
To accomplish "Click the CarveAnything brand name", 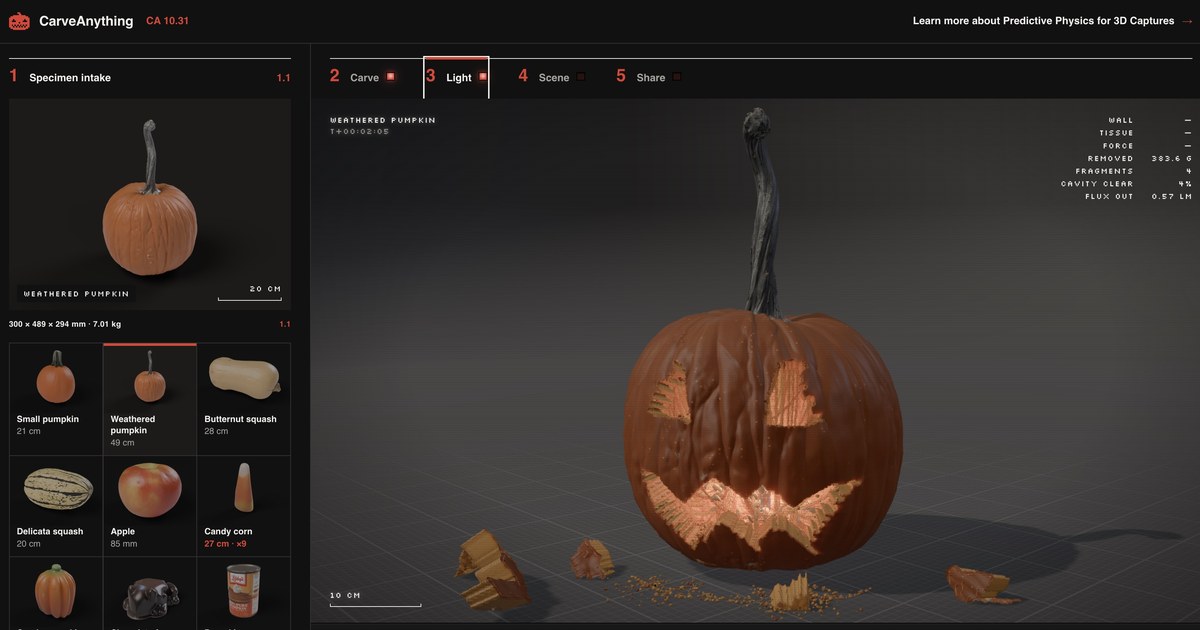I will pyautogui.click(x=86, y=21).
